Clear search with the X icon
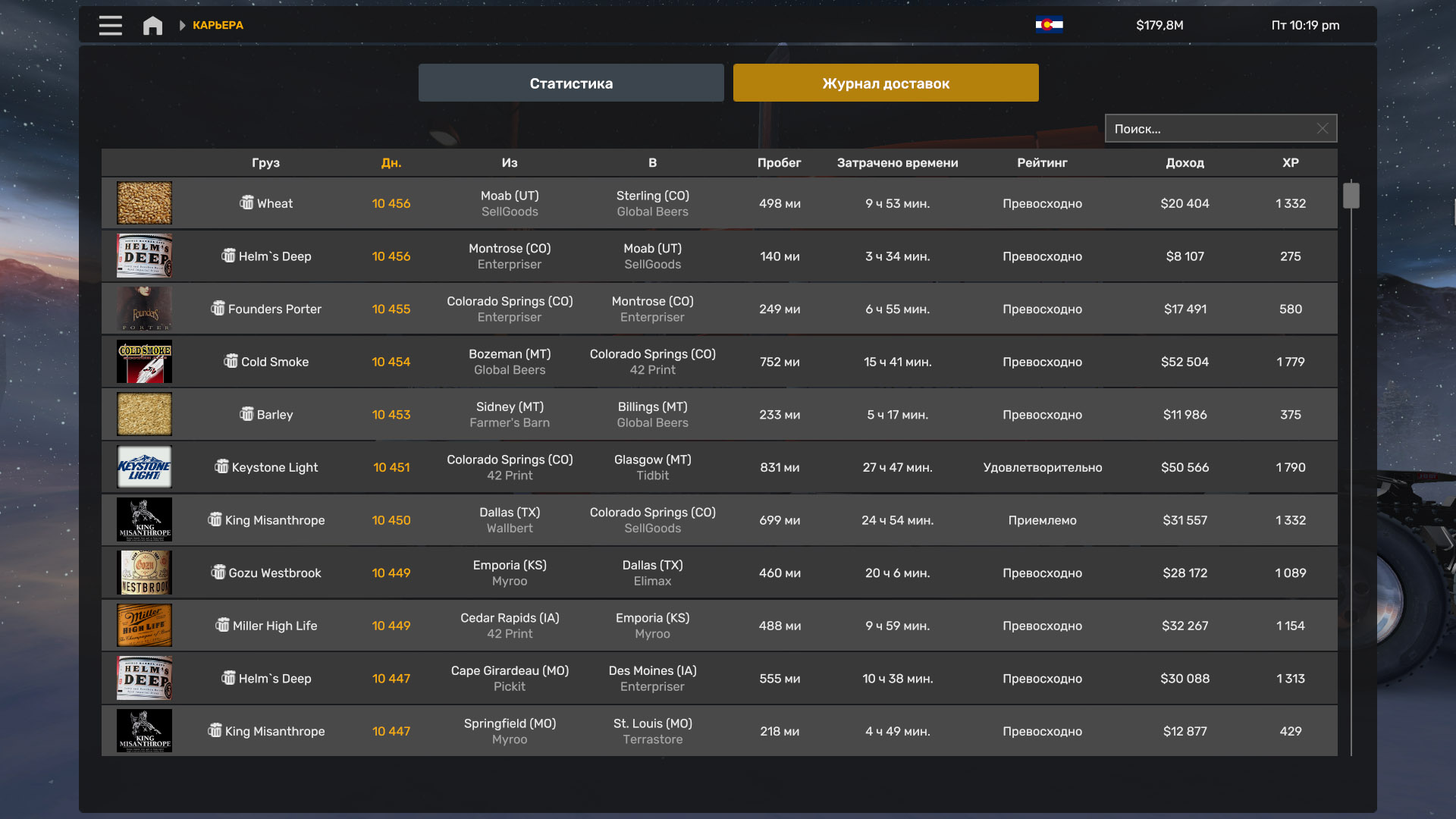 [1322, 129]
